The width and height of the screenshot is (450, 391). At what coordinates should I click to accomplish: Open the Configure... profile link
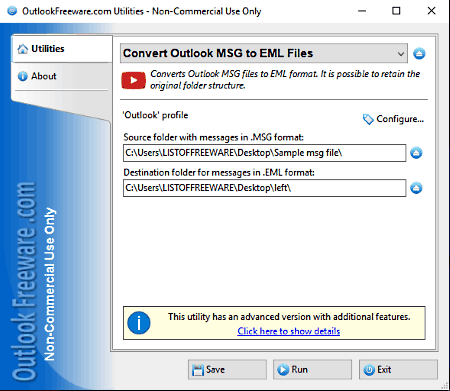pyautogui.click(x=400, y=119)
